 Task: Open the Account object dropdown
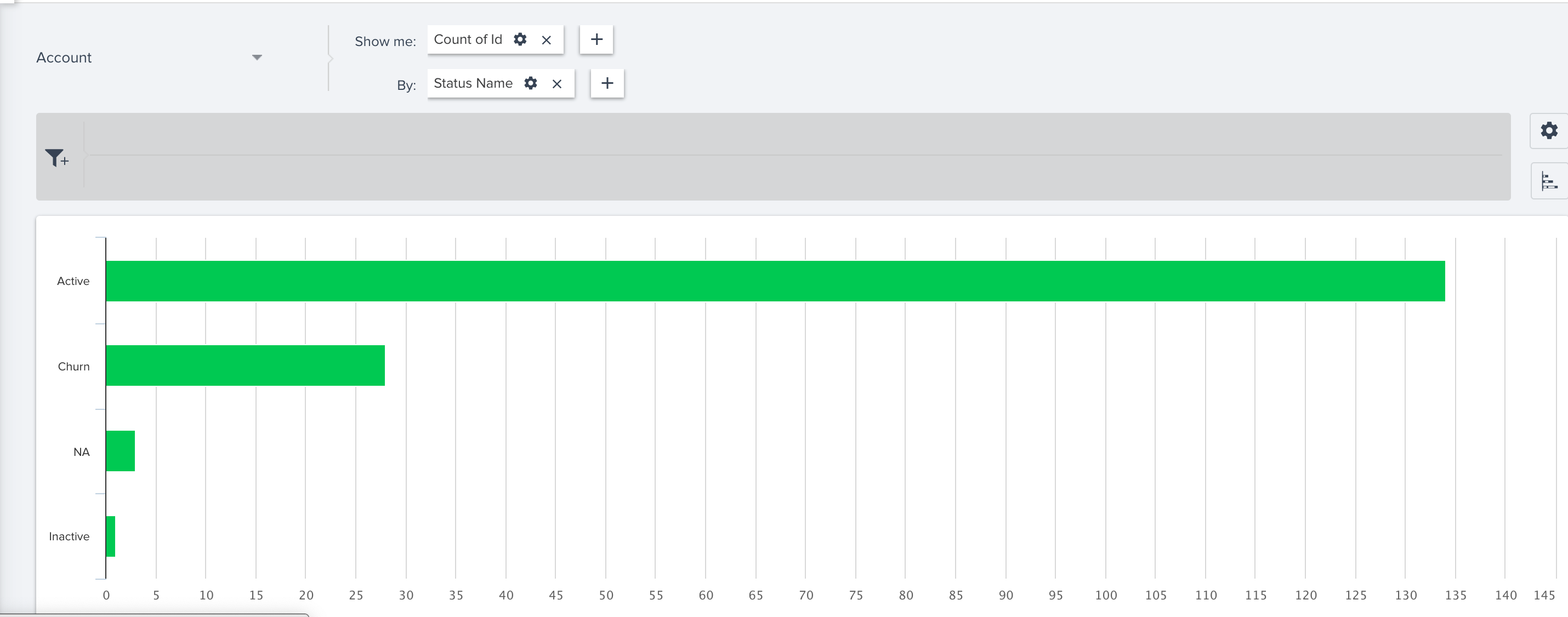pyautogui.click(x=149, y=58)
